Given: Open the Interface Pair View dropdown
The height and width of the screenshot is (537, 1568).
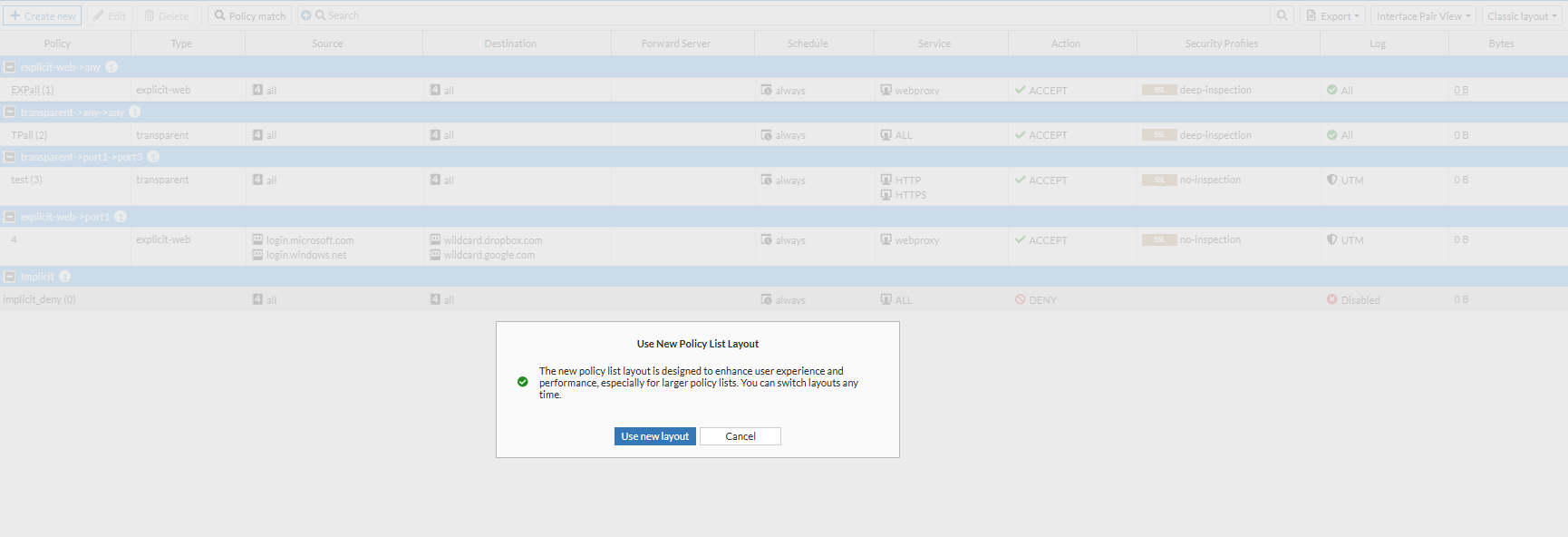Looking at the screenshot, I should click(1423, 15).
